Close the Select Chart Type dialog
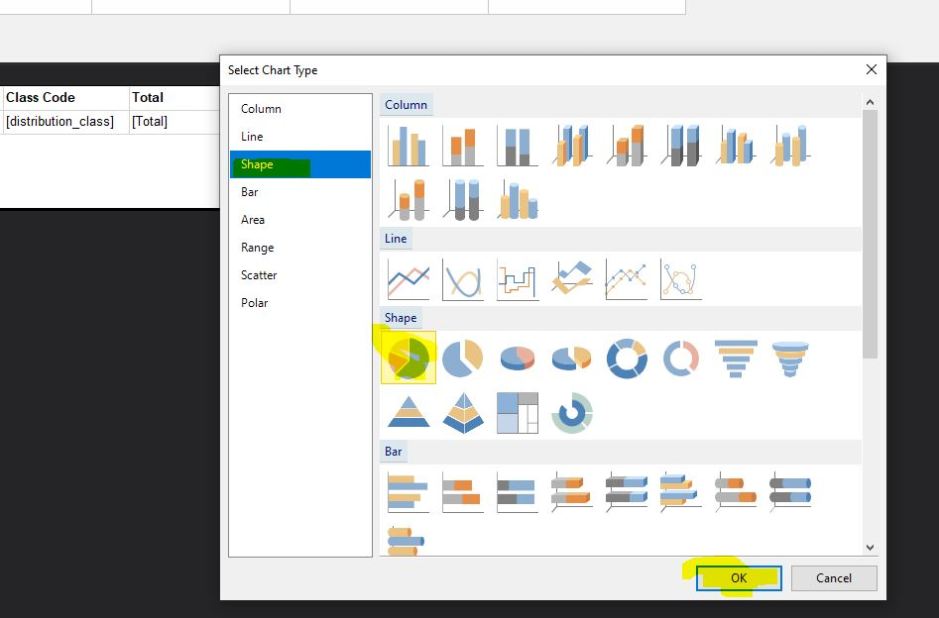The image size is (939, 618). pos(871,69)
